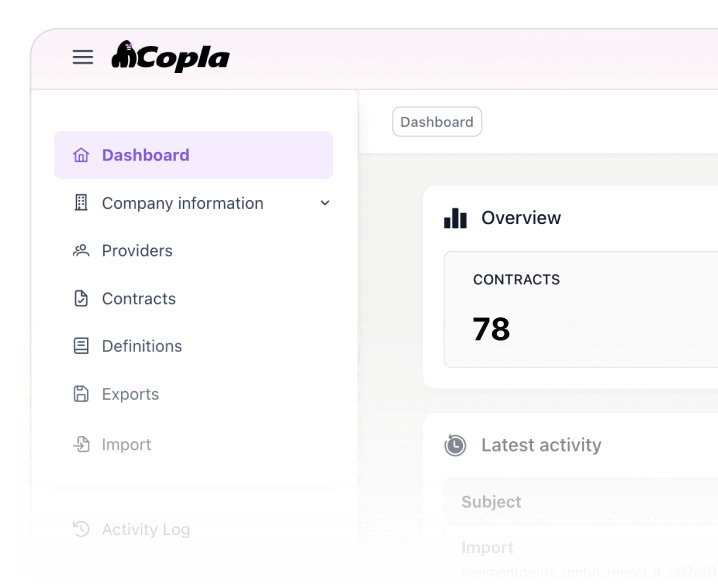Open Providers in the sidebar
The image size is (718, 586).
point(137,251)
